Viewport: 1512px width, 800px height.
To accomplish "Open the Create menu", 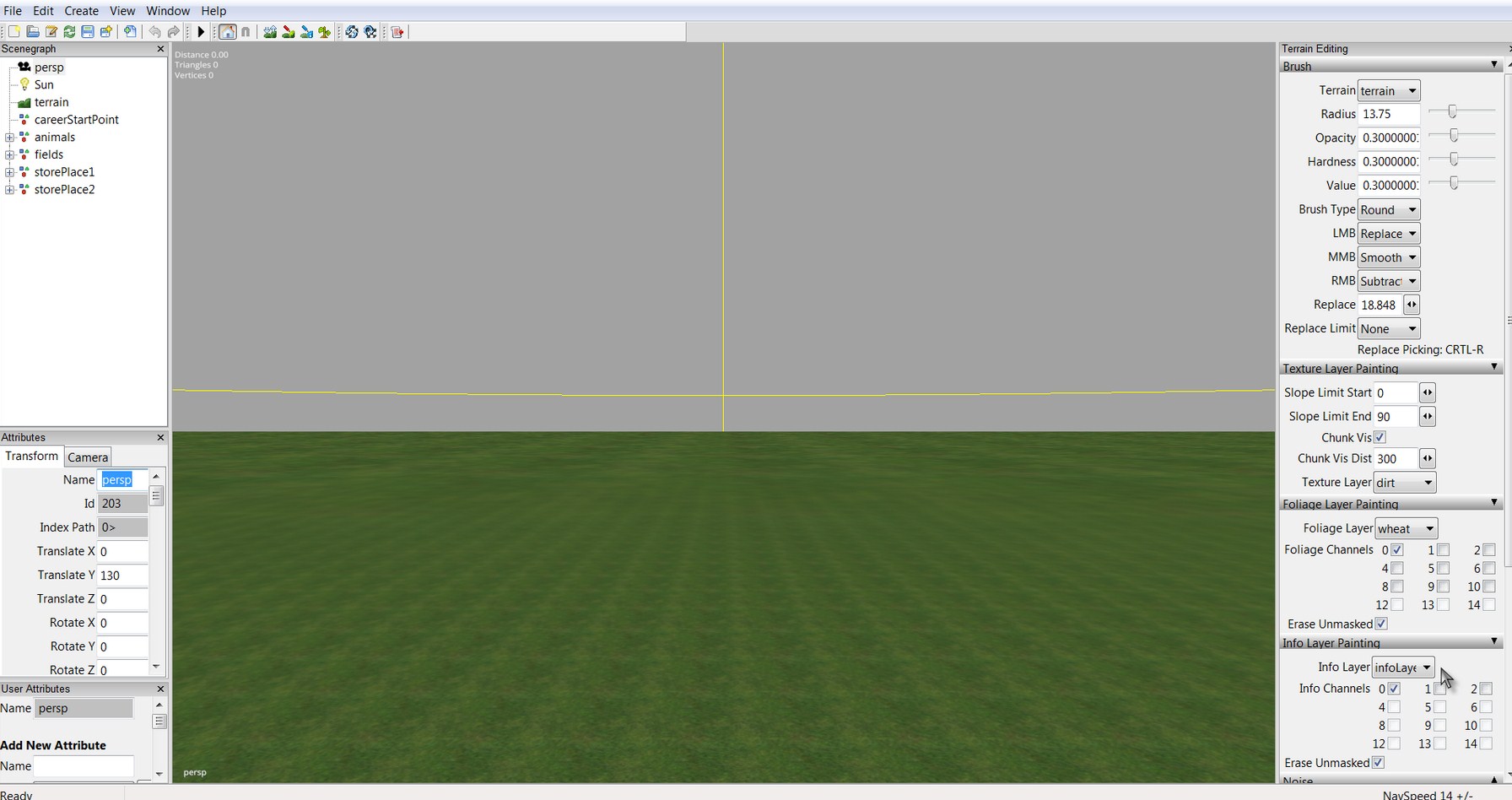I will coord(81,11).
